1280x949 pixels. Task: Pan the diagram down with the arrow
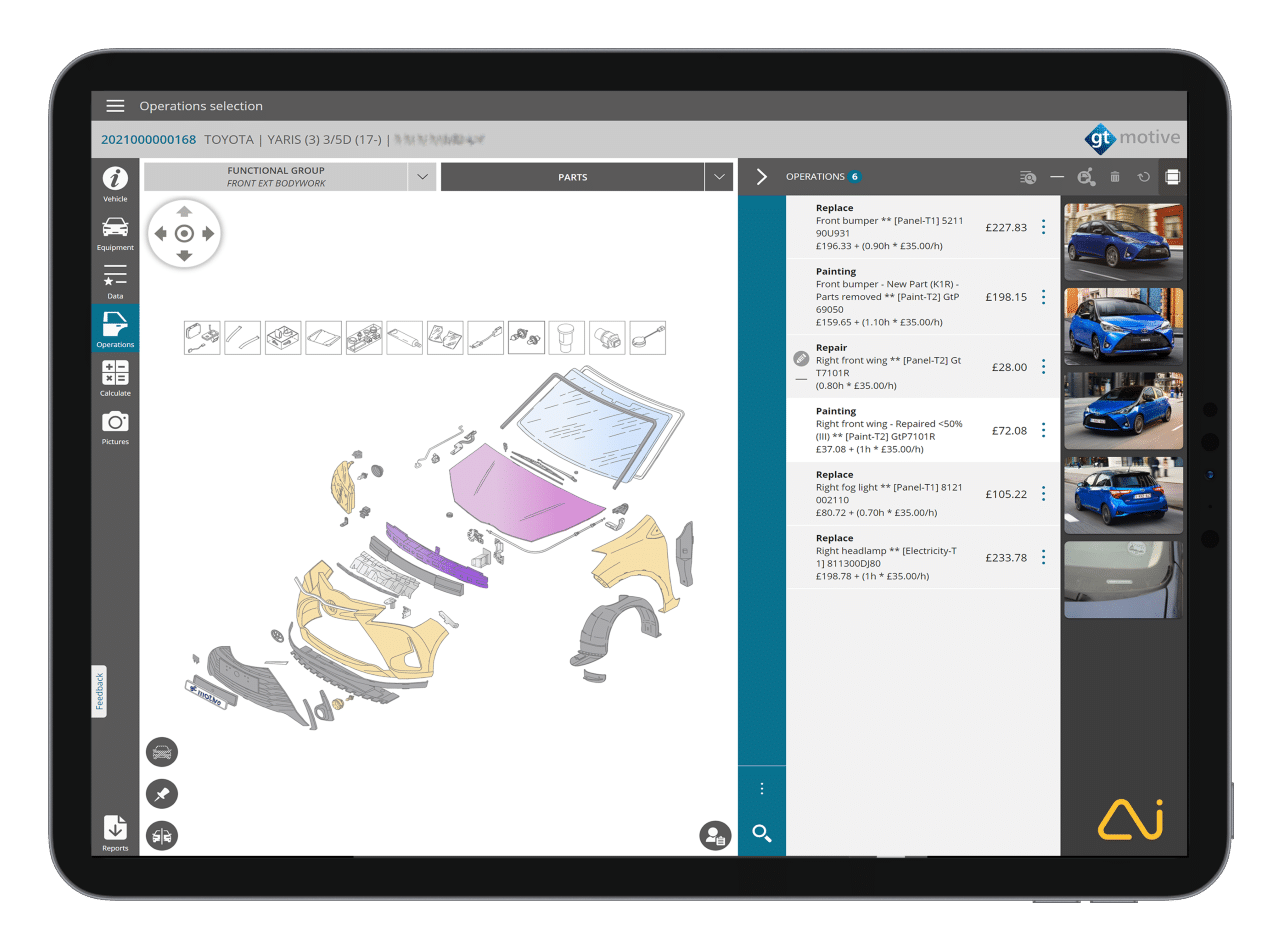184,256
